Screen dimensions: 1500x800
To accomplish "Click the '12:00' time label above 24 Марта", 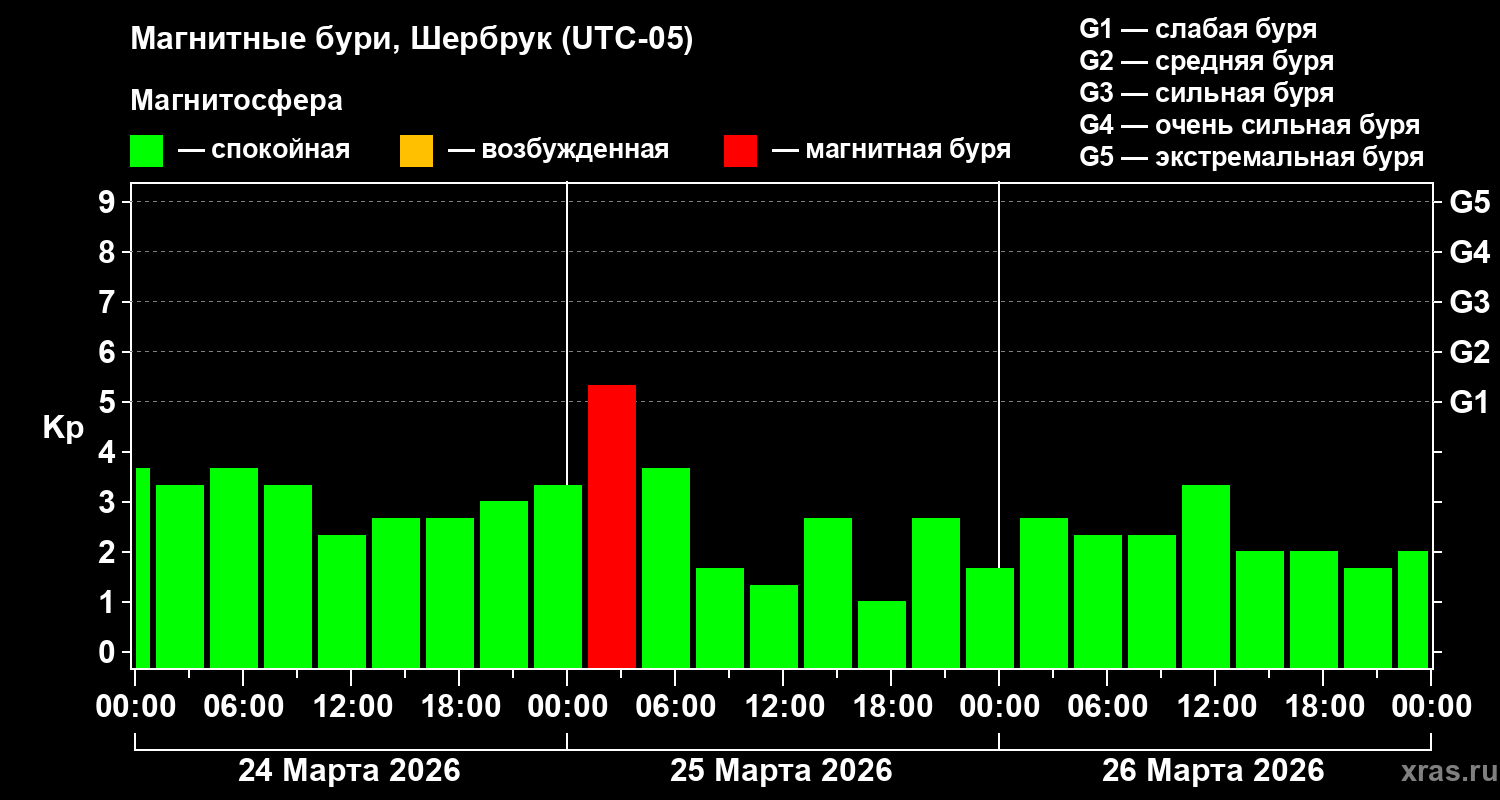I will pos(351,707).
